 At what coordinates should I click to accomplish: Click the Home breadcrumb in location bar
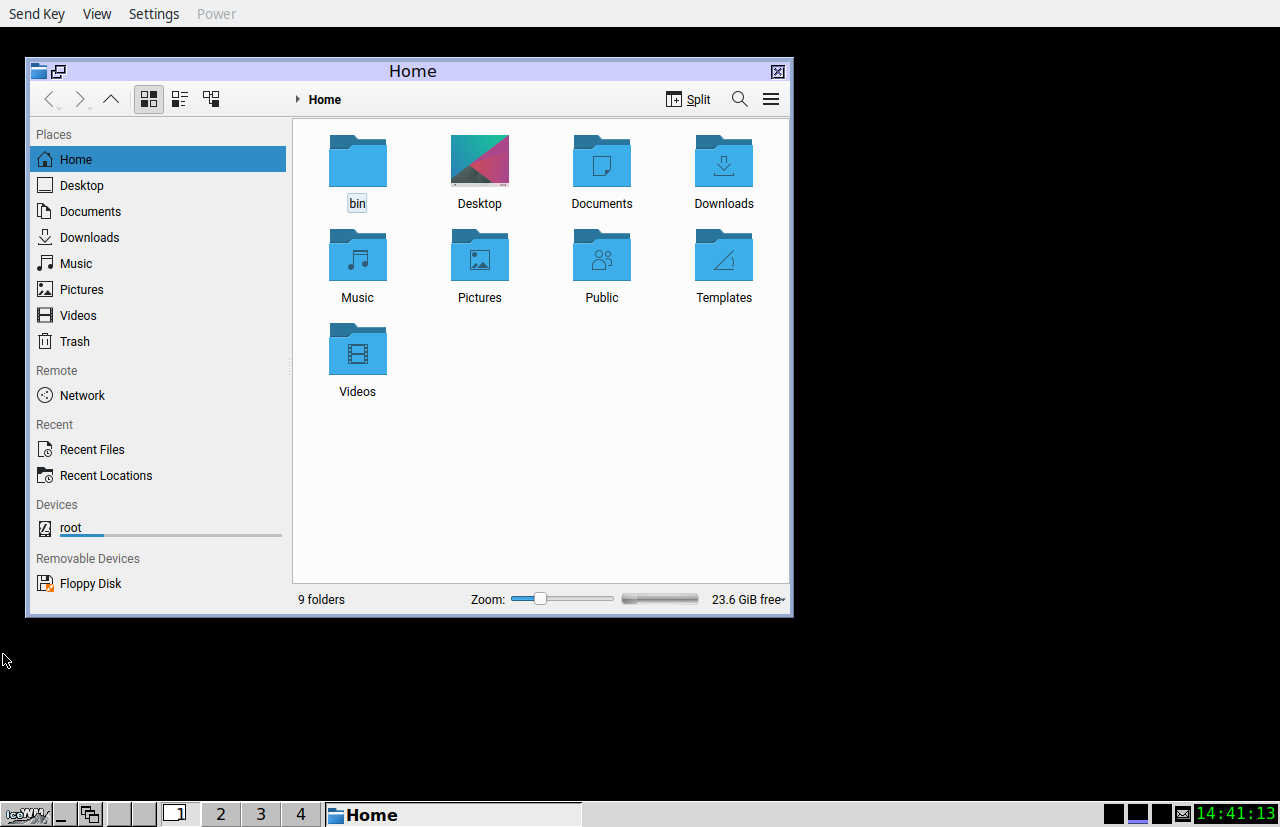coord(325,100)
